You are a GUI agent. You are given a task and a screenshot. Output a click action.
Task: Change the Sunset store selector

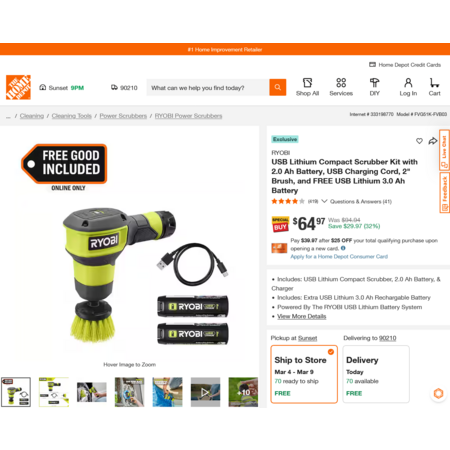pos(62,88)
